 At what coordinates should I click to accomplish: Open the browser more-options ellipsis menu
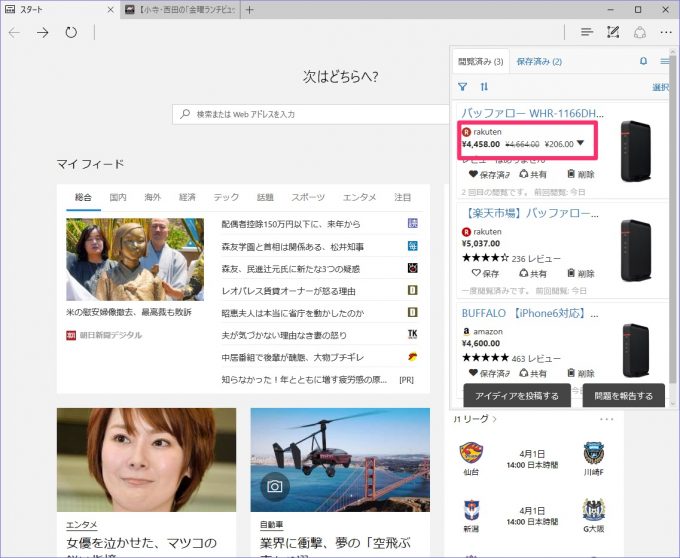666,33
